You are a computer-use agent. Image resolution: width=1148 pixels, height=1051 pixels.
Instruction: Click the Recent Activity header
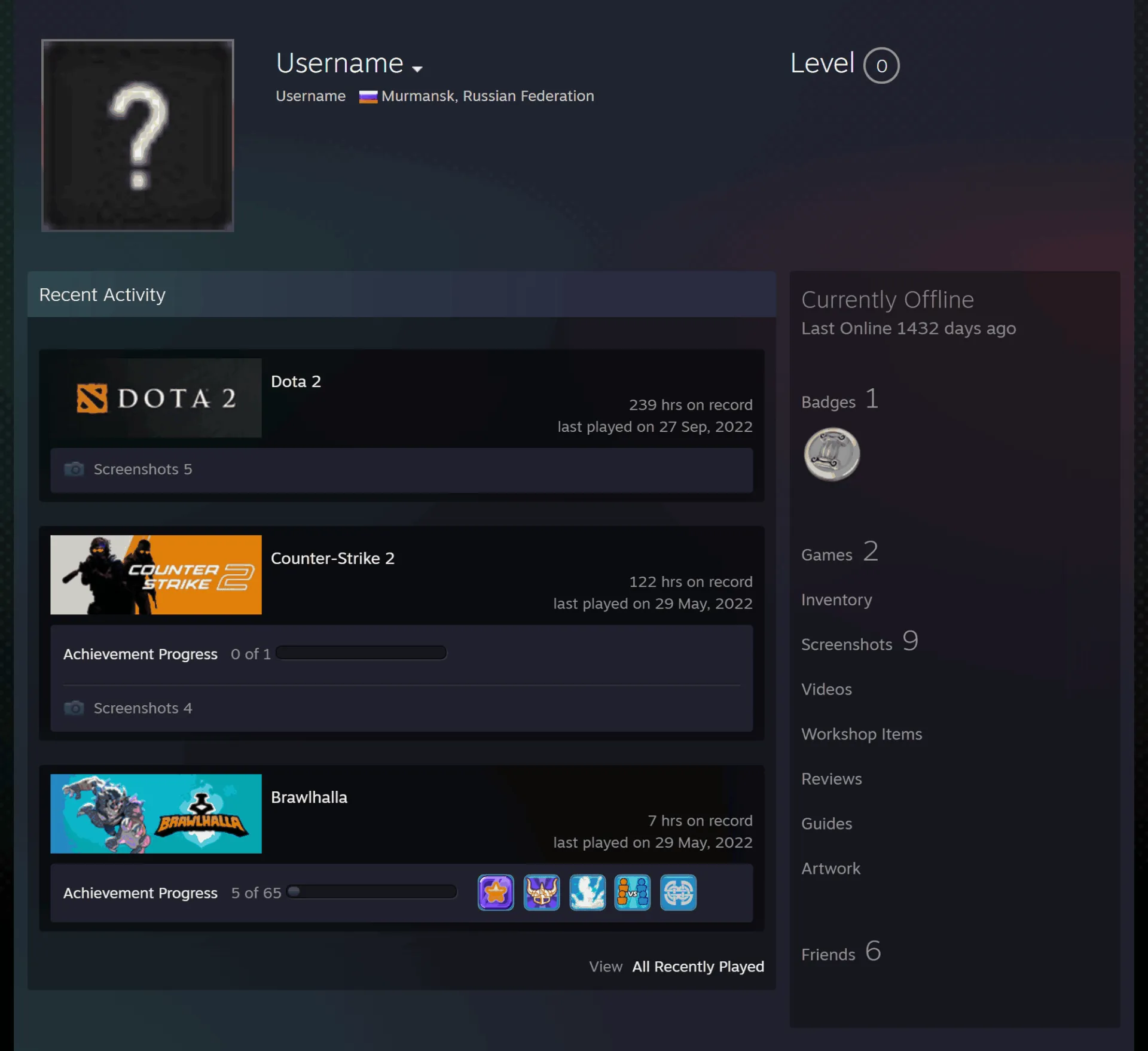pos(402,294)
